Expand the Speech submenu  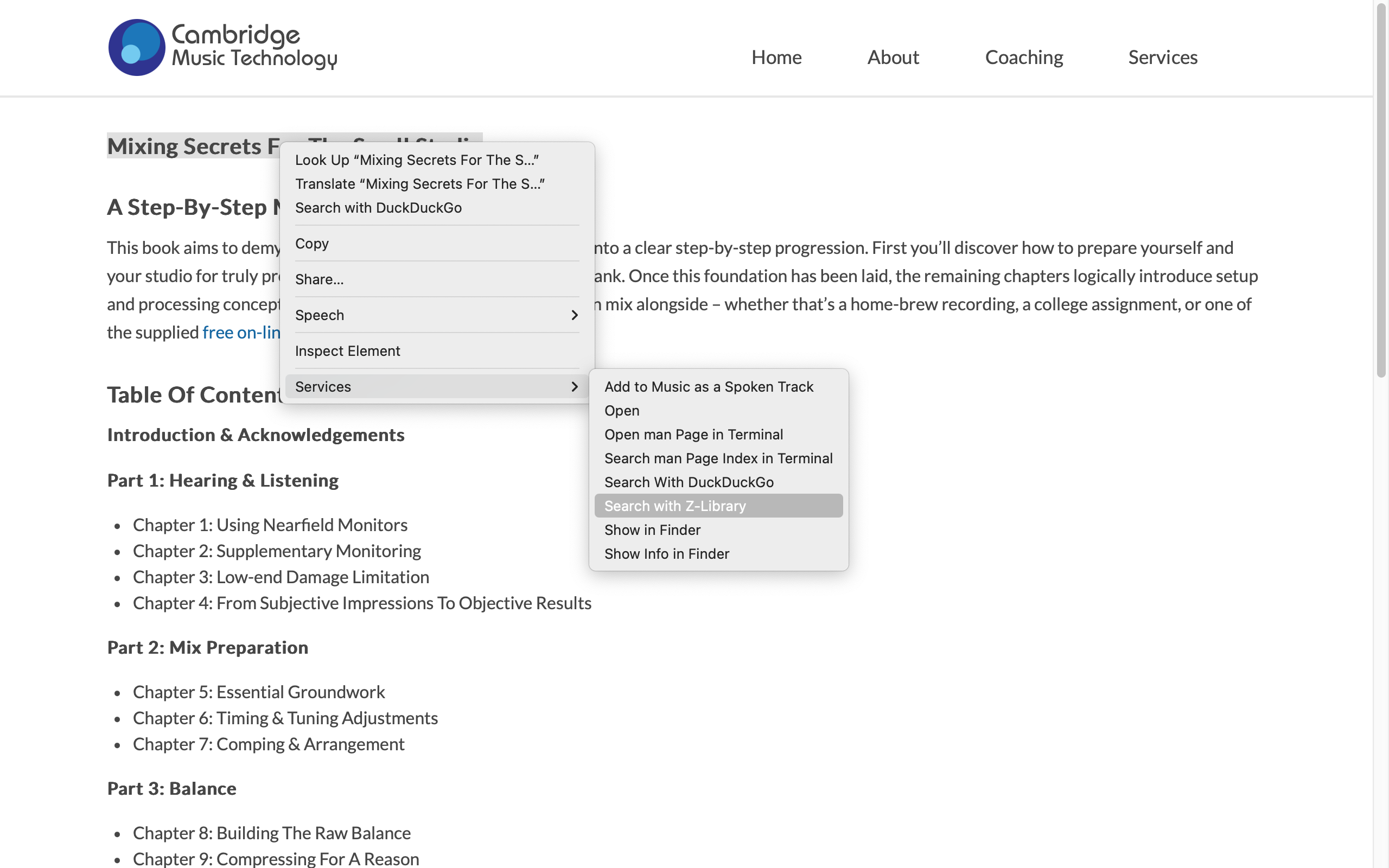tap(320, 315)
